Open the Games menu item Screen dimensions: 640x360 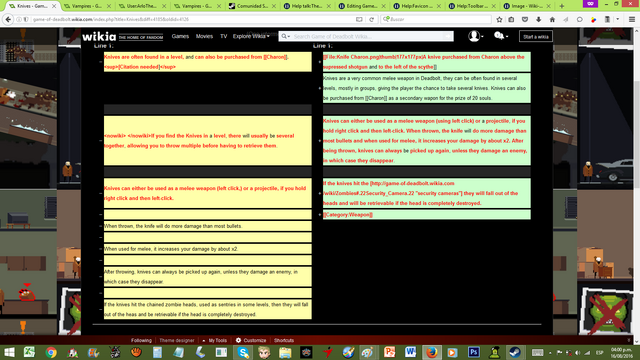(180, 36)
